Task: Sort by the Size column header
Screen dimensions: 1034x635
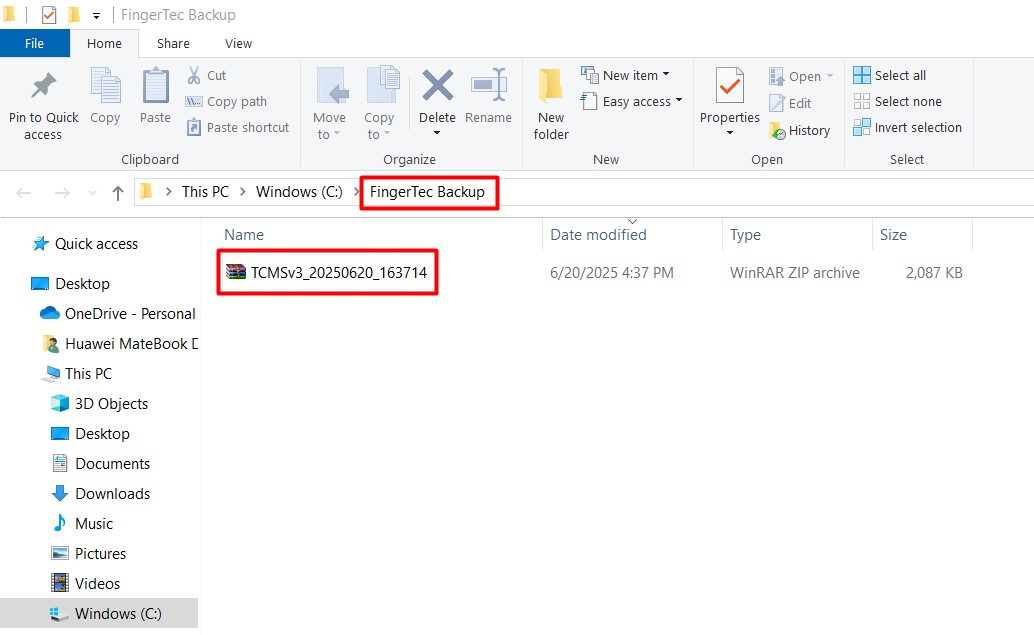Action: [893, 235]
